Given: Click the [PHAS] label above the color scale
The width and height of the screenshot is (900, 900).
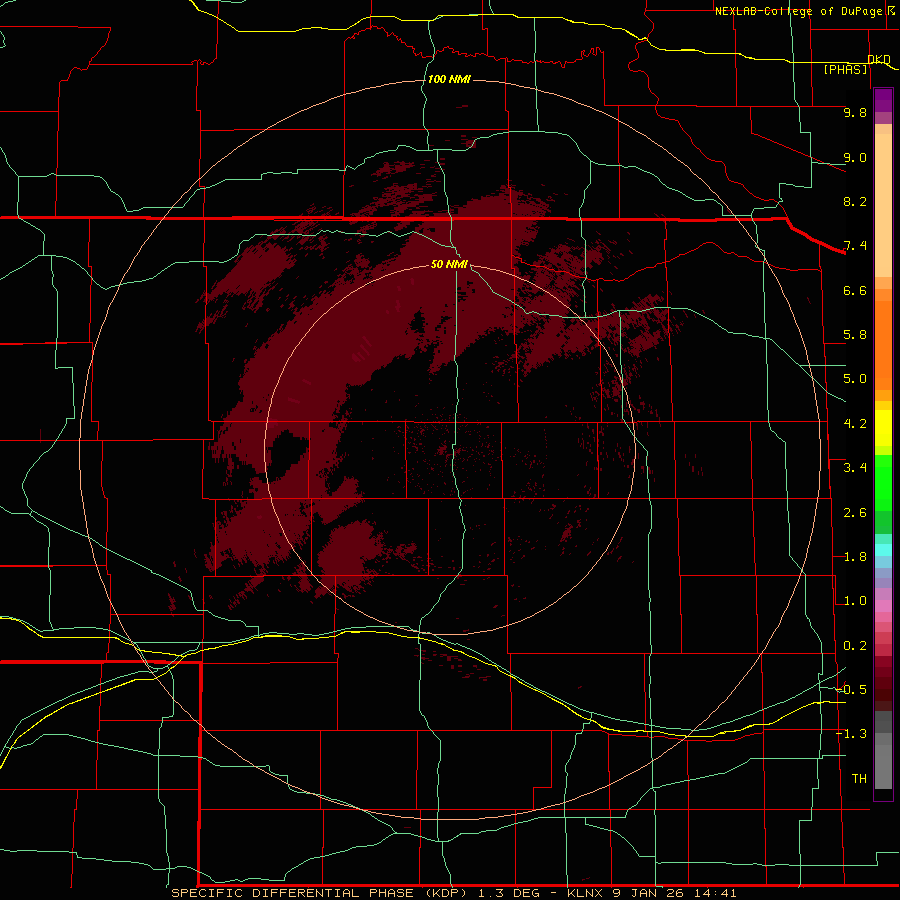Looking at the screenshot, I should coord(845,69).
